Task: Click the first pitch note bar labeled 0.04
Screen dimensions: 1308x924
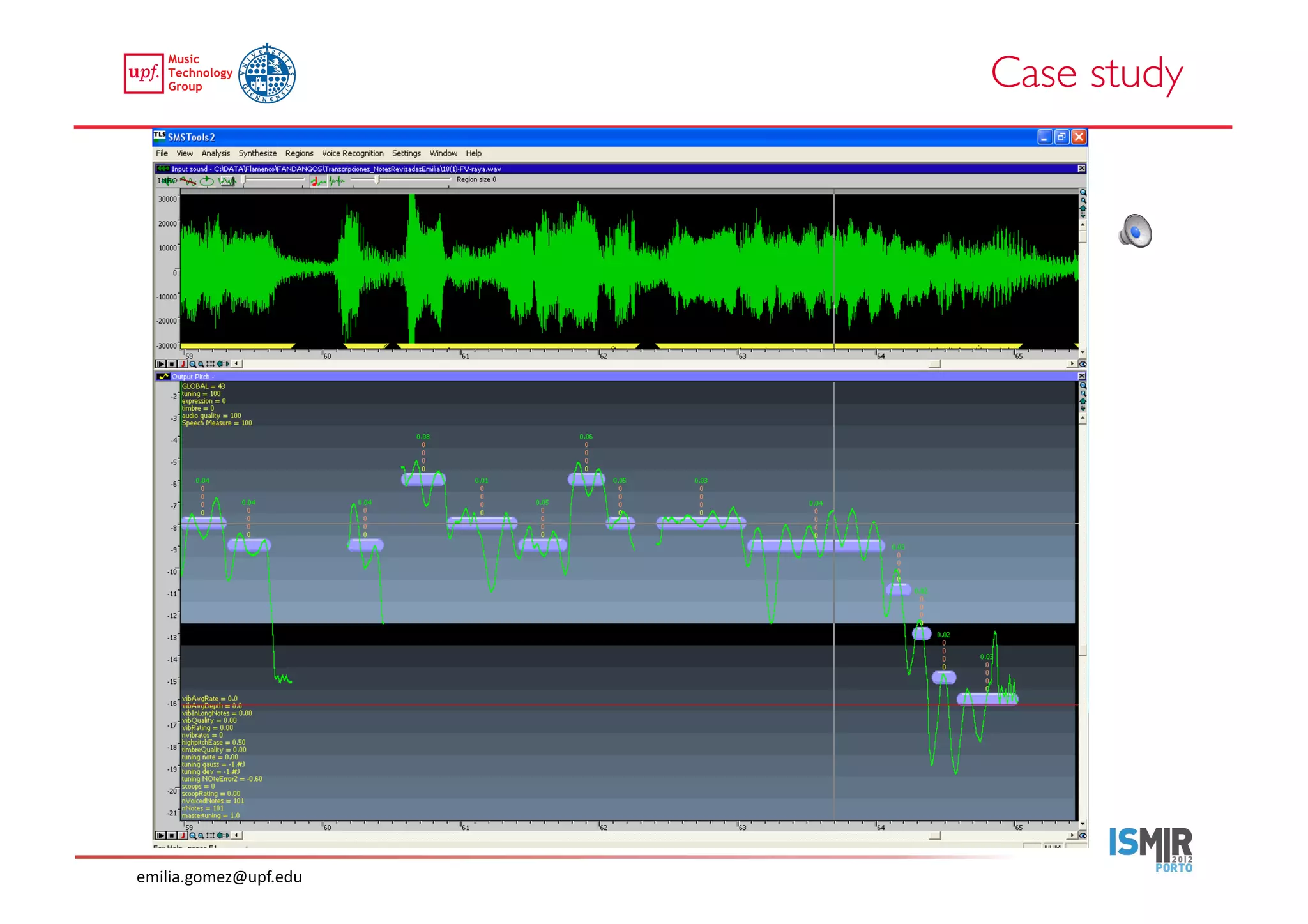Action: [x=204, y=522]
